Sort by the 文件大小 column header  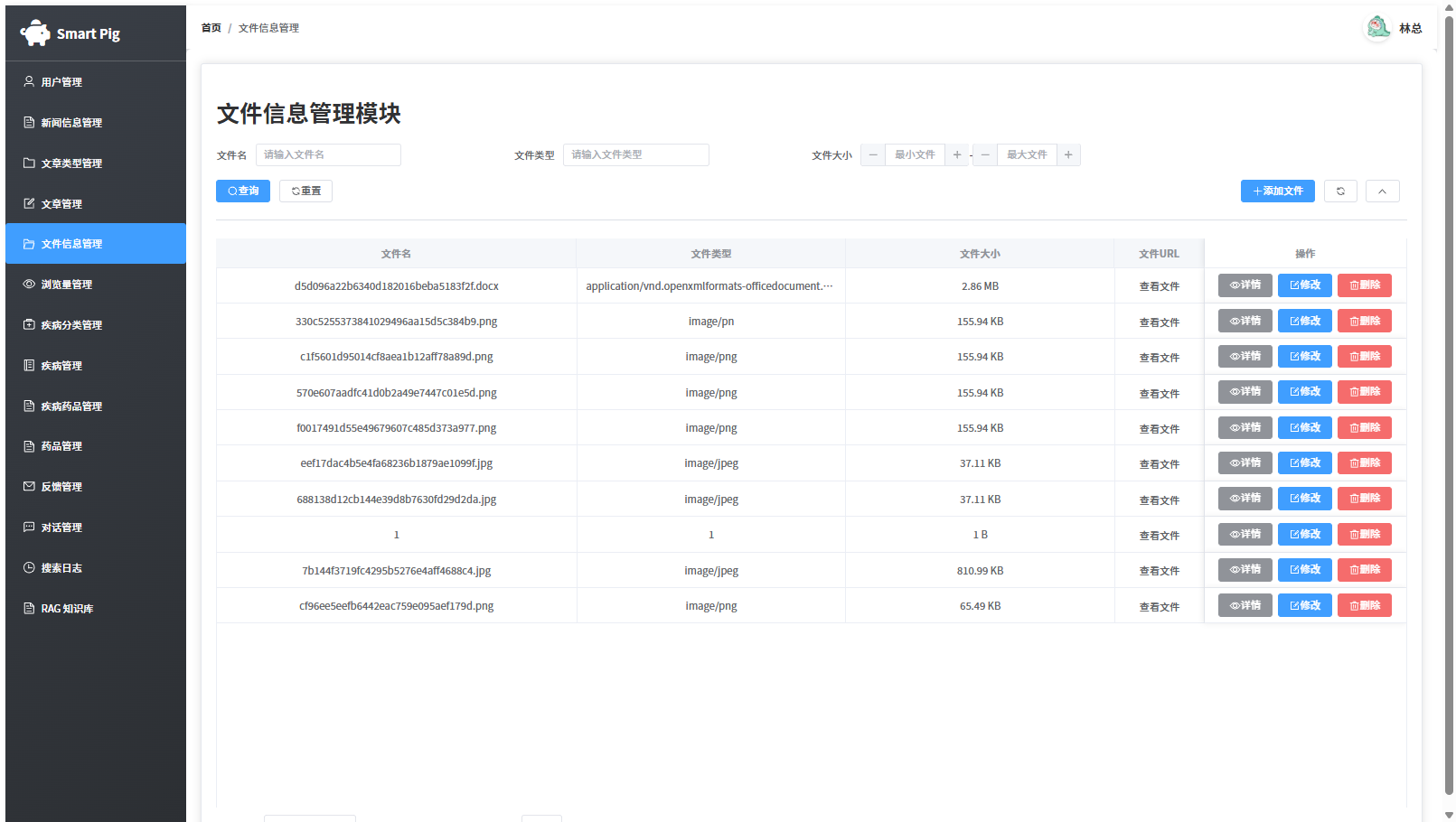point(980,254)
